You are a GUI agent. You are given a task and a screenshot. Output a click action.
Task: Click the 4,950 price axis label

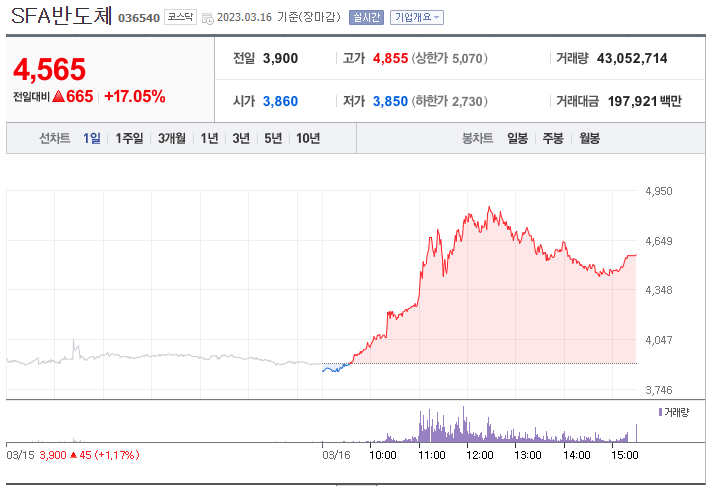659,191
